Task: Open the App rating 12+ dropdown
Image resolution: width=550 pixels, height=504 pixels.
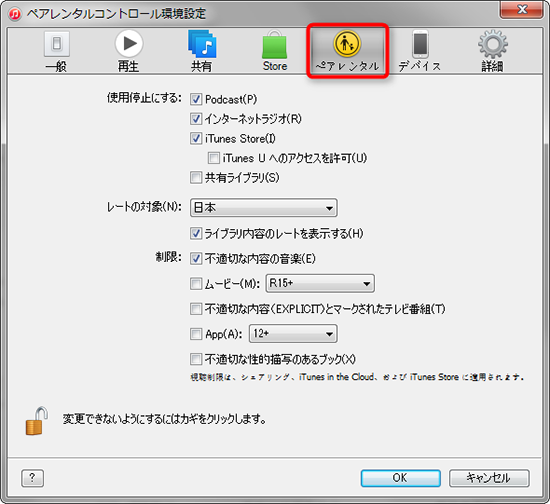Action: point(293,334)
